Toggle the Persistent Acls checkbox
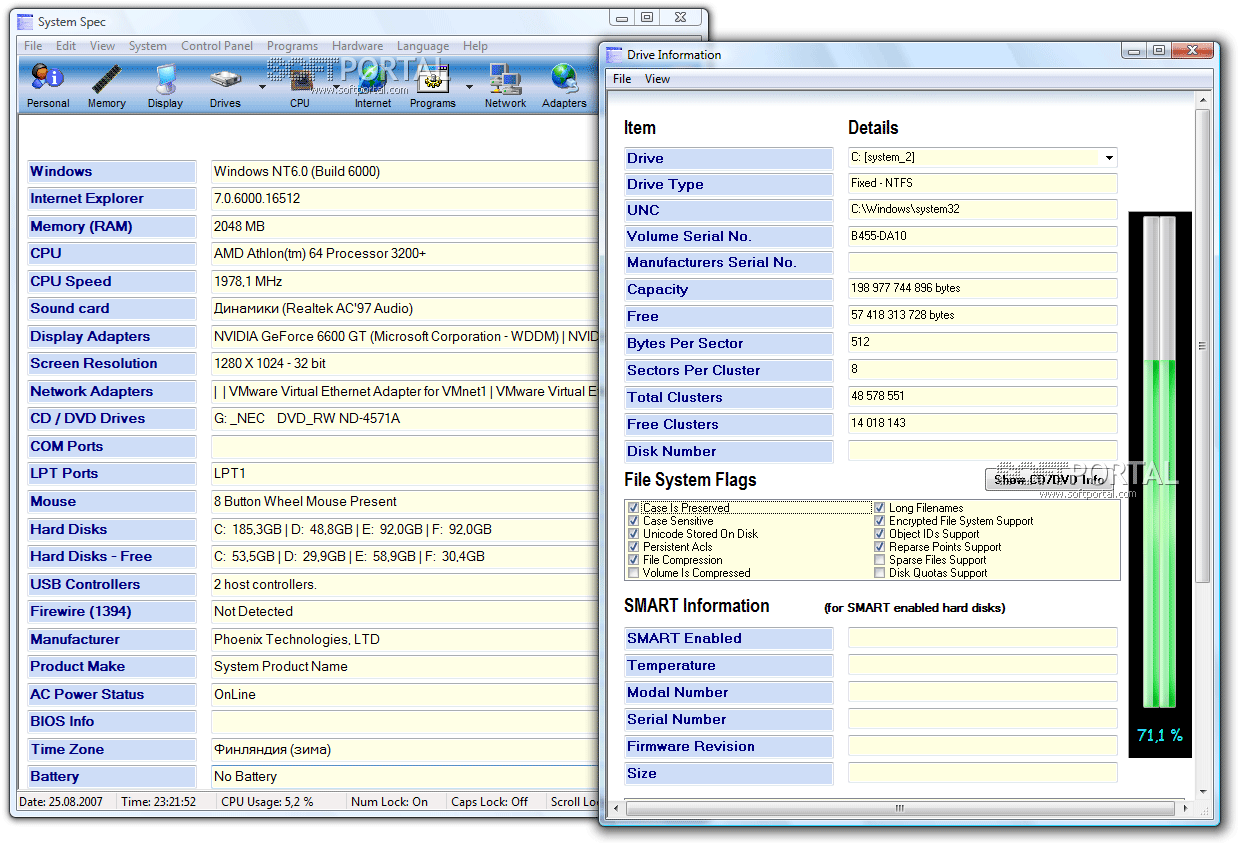This screenshot has width=1238, height=843. [633, 547]
